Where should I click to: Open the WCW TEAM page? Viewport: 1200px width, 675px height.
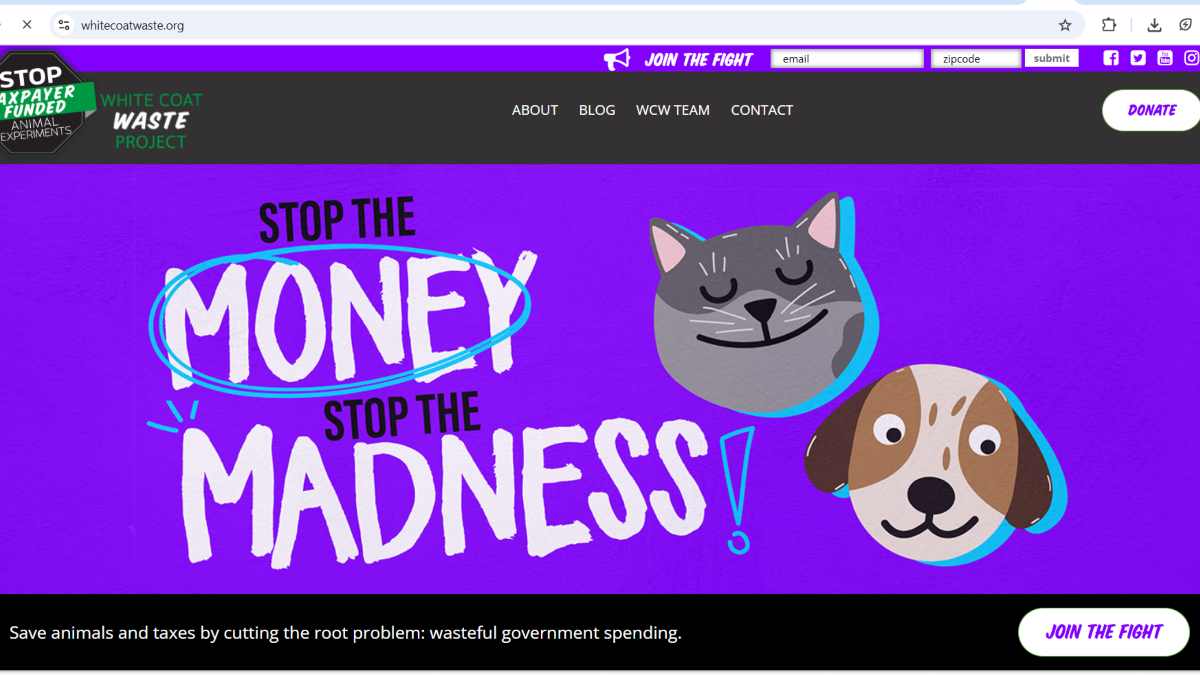click(x=673, y=110)
